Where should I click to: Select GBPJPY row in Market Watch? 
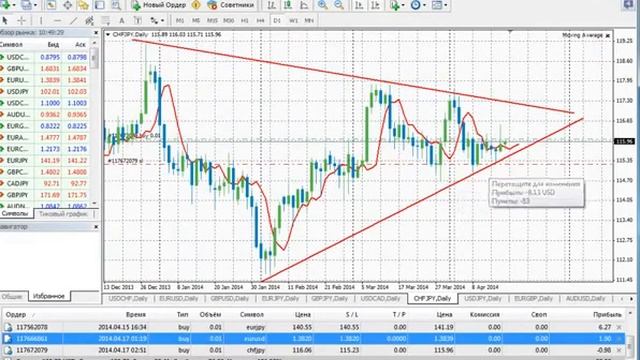(x=45, y=195)
